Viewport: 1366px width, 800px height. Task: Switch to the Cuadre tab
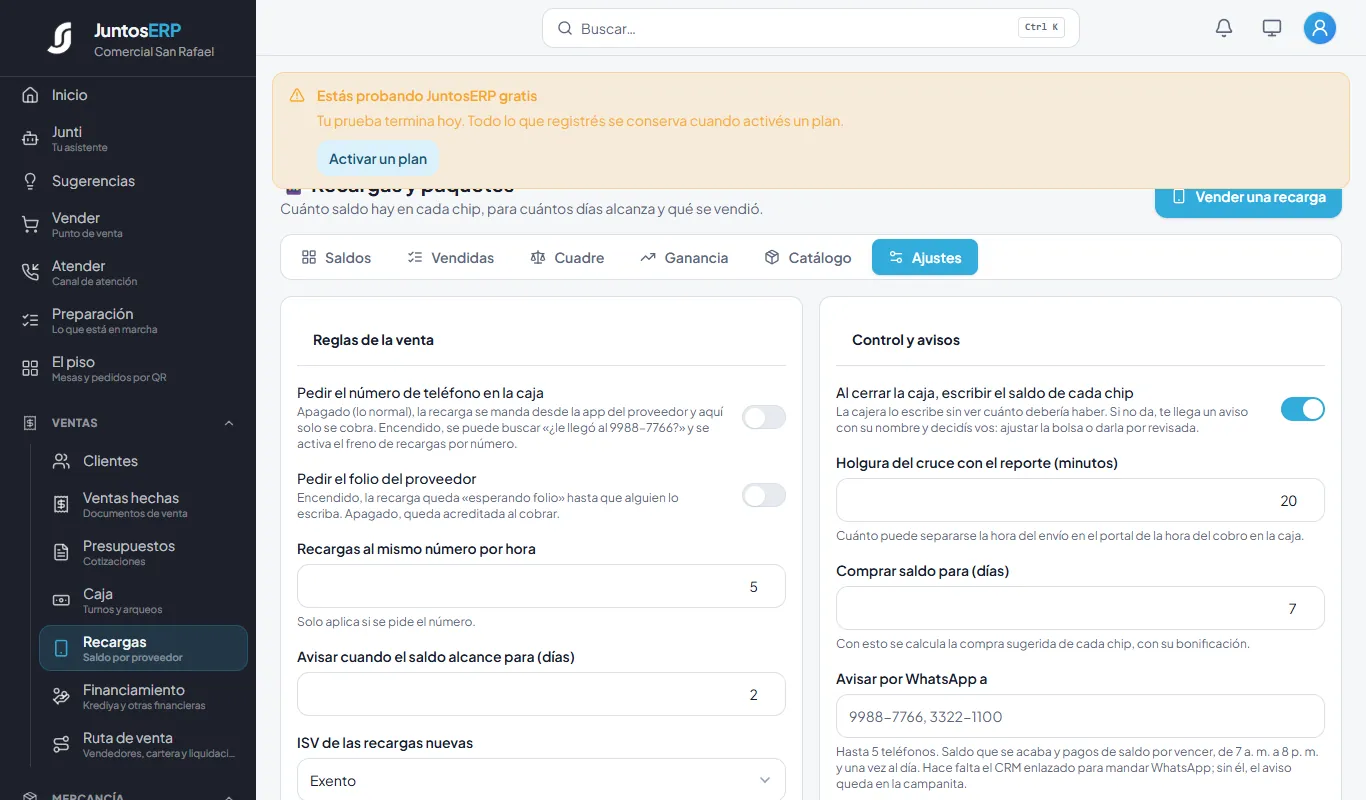pyautogui.click(x=567, y=257)
